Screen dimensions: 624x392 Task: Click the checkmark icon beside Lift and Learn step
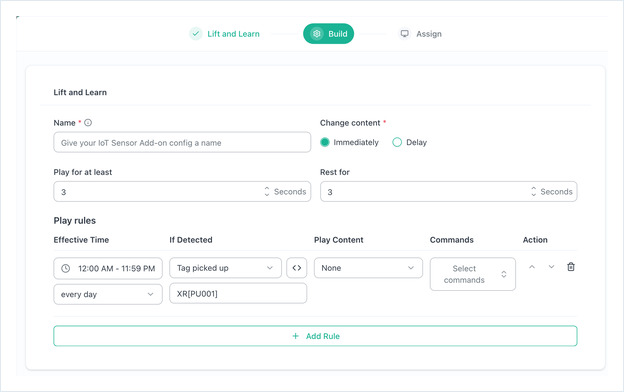tap(195, 34)
